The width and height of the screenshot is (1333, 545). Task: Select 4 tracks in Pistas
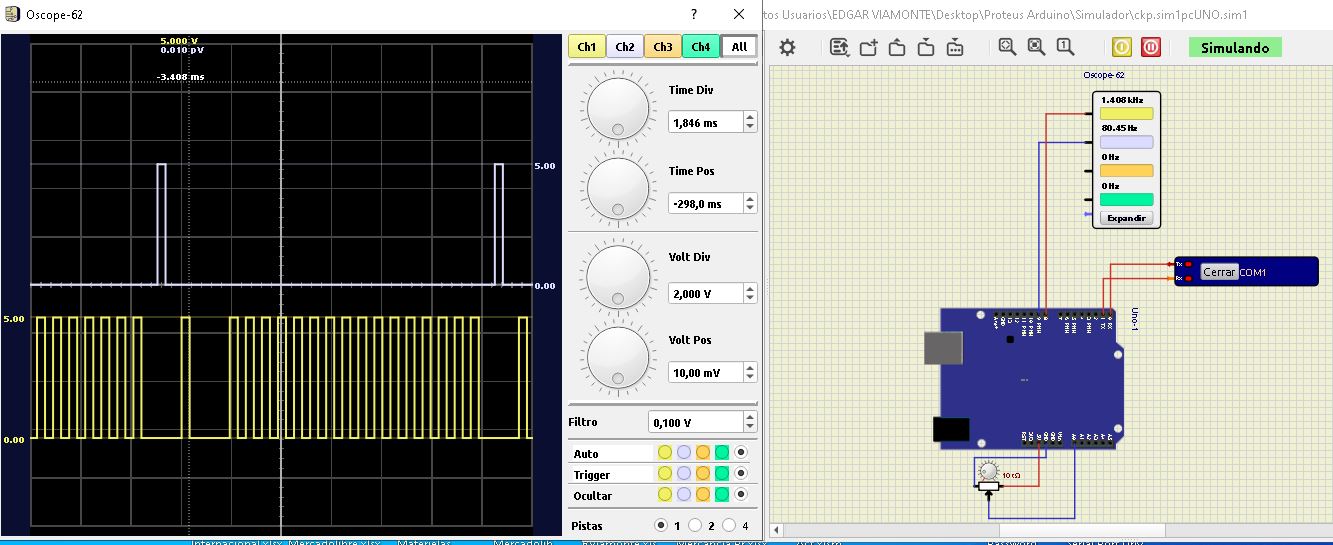click(729, 525)
